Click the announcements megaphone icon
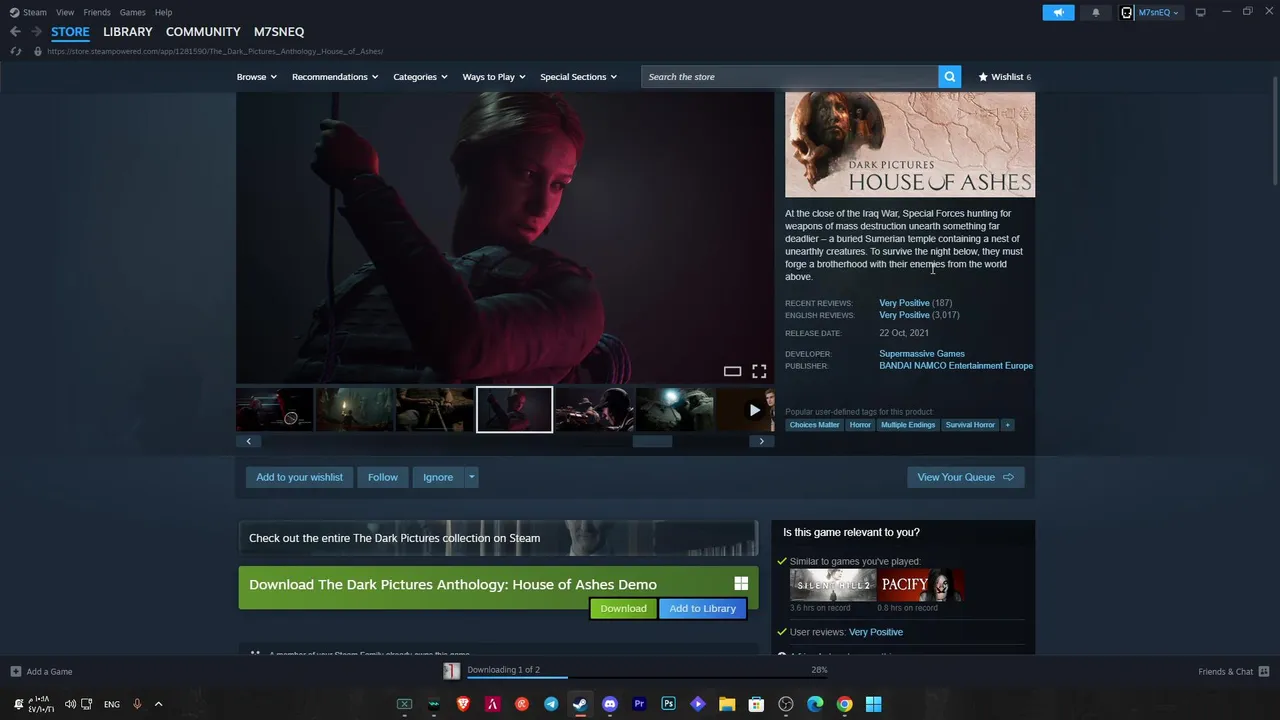The width and height of the screenshot is (1280, 720). coord(1058,12)
